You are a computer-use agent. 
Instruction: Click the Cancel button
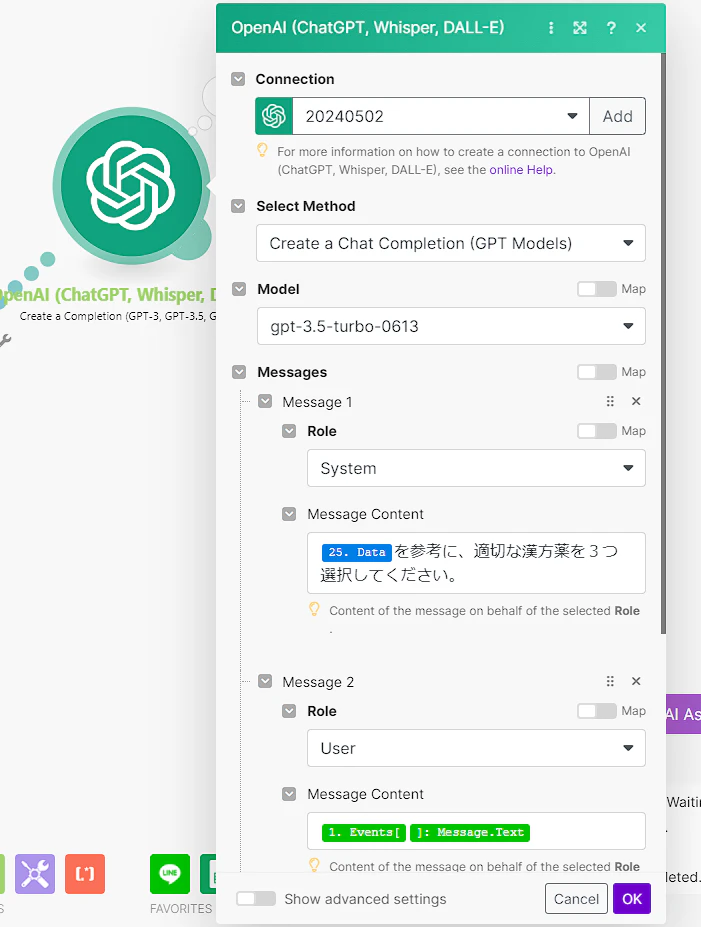point(576,899)
